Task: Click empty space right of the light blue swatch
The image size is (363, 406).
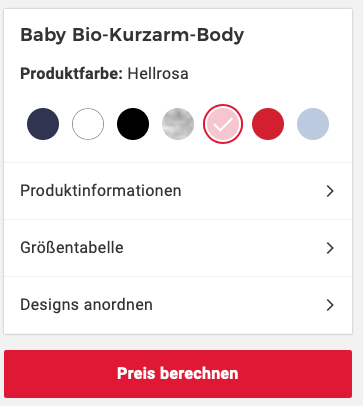Action: point(341,124)
